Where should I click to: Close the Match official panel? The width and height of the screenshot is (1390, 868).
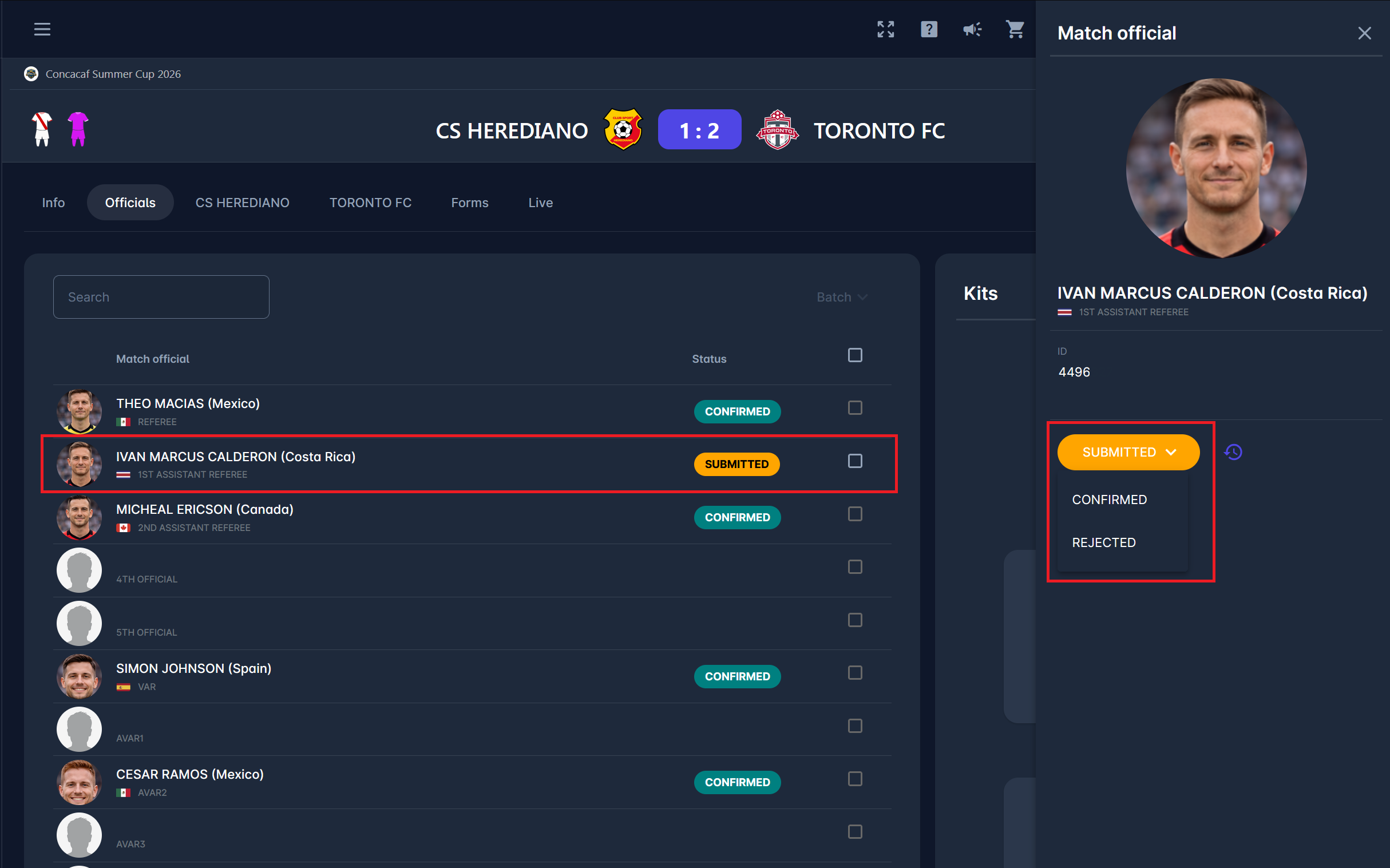[x=1364, y=33]
